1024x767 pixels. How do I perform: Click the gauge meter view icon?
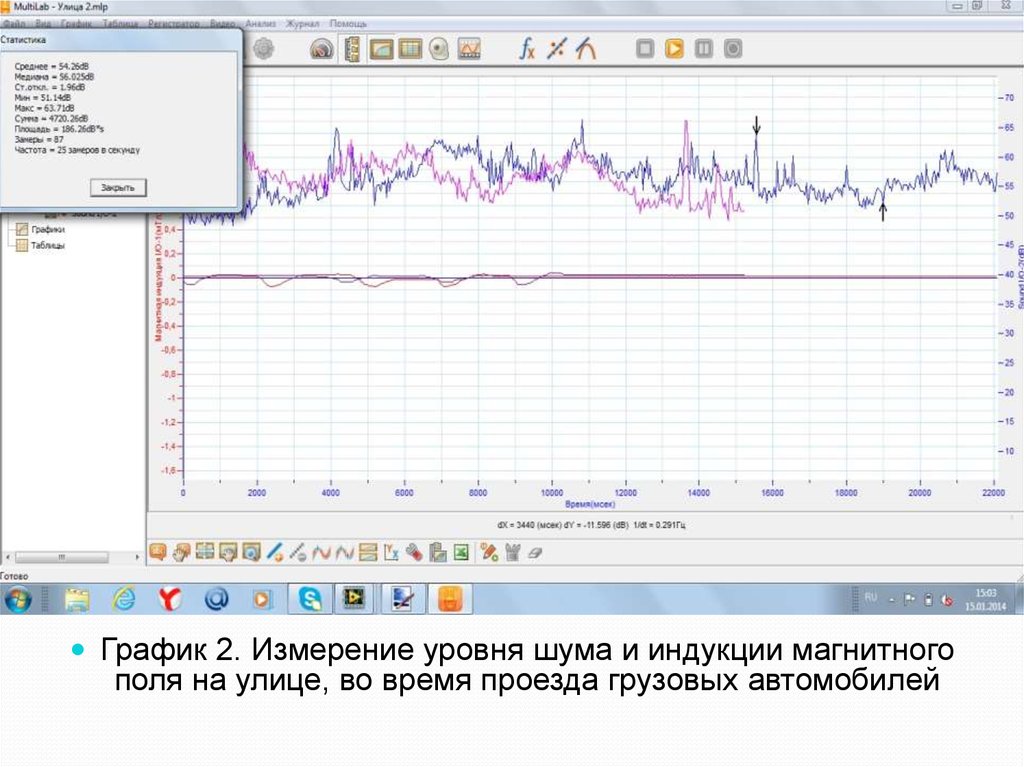322,48
